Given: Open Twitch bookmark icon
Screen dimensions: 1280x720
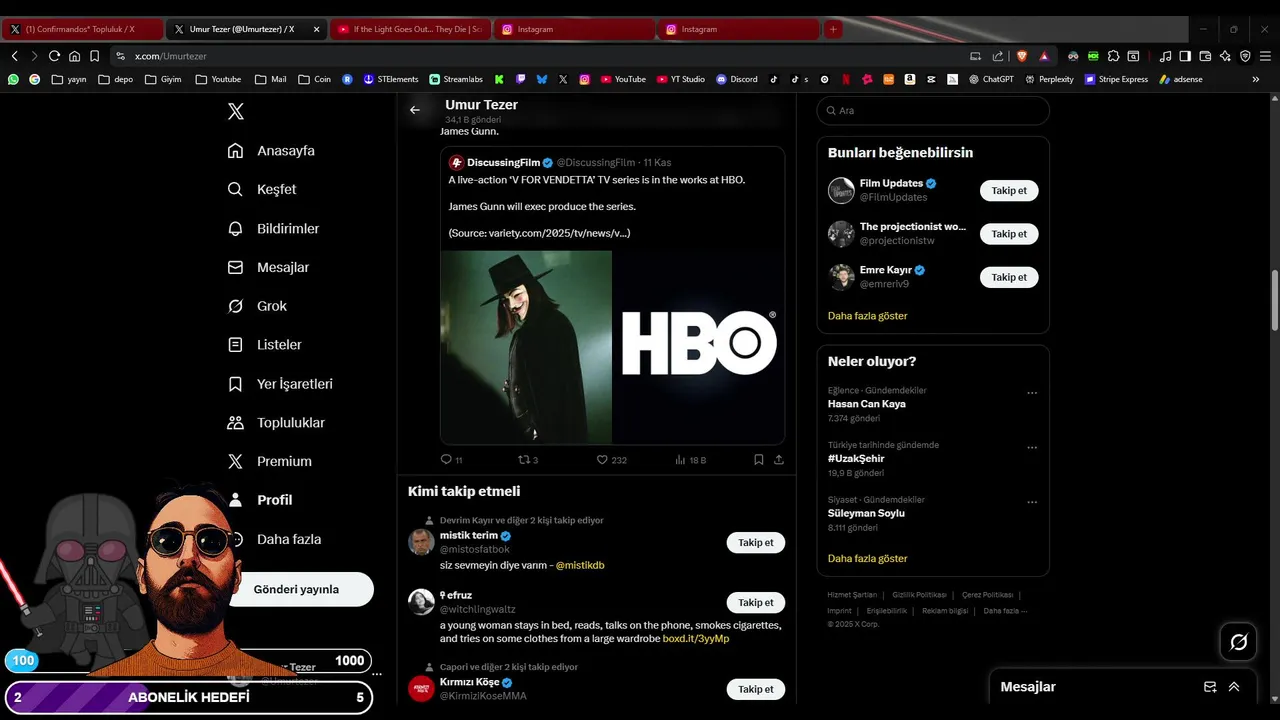Looking at the screenshot, I should click(x=521, y=79).
